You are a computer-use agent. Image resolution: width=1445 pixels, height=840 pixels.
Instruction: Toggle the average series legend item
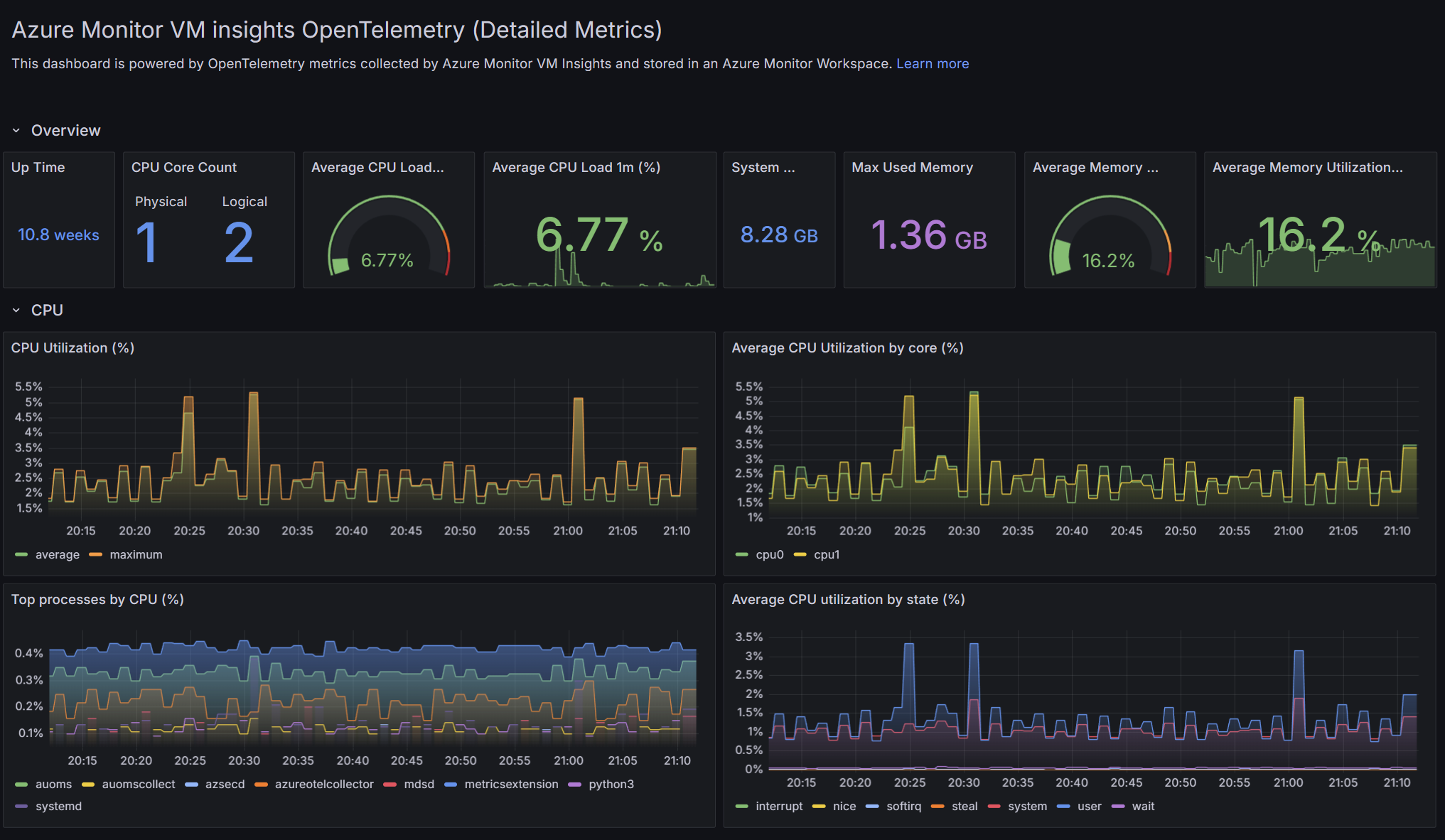(x=57, y=555)
